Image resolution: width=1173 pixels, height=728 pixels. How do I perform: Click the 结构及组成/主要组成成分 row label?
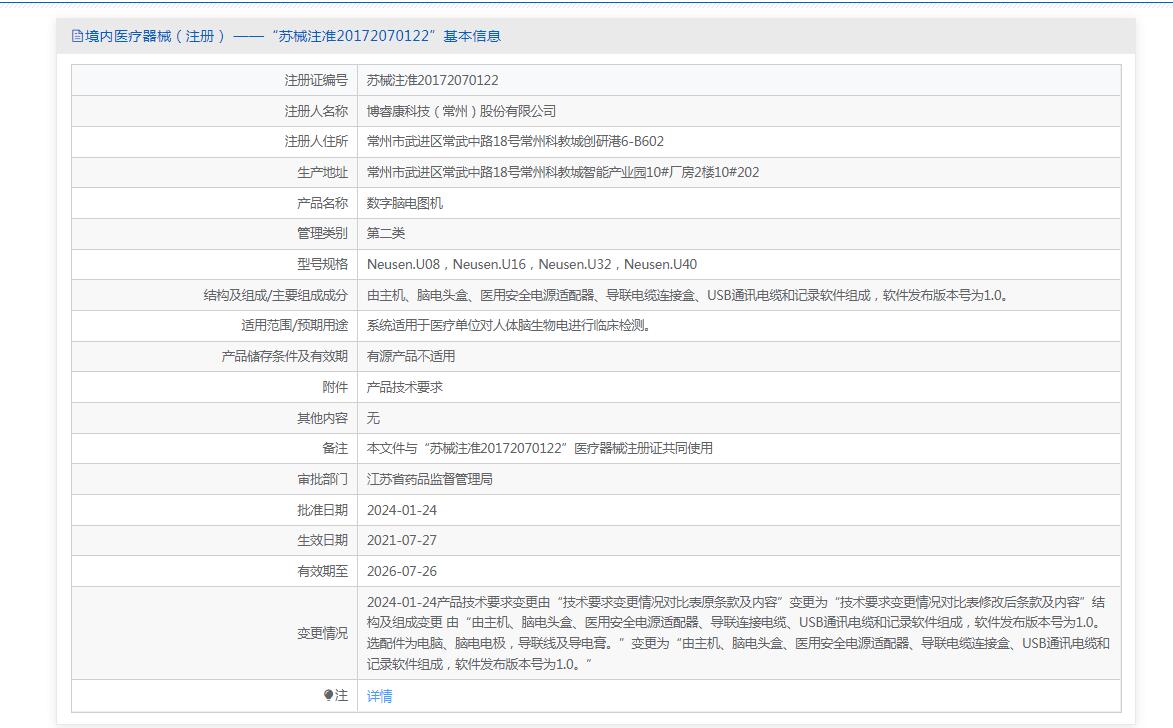point(275,295)
